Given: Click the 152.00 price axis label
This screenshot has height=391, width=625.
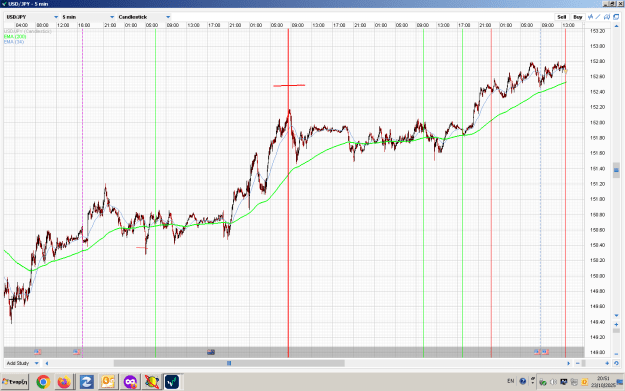Looking at the screenshot, I should tap(597, 123).
